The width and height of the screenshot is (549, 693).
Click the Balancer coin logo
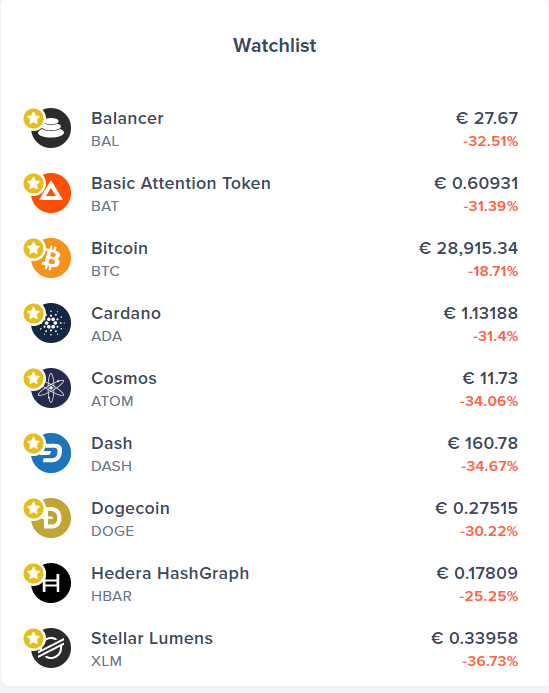tap(51, 128)
